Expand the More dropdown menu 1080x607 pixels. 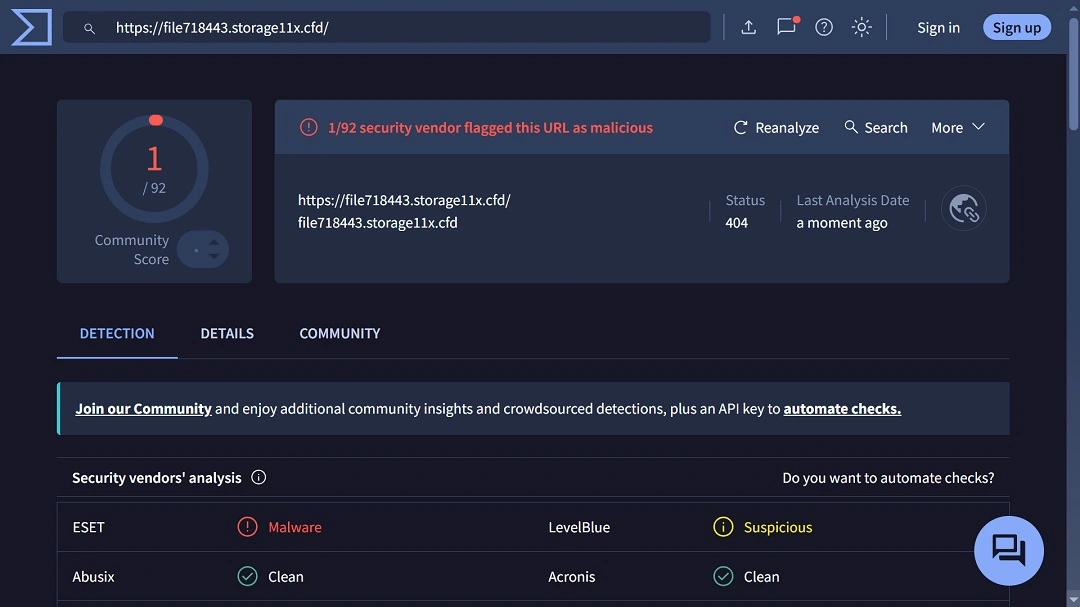[958, 127]
